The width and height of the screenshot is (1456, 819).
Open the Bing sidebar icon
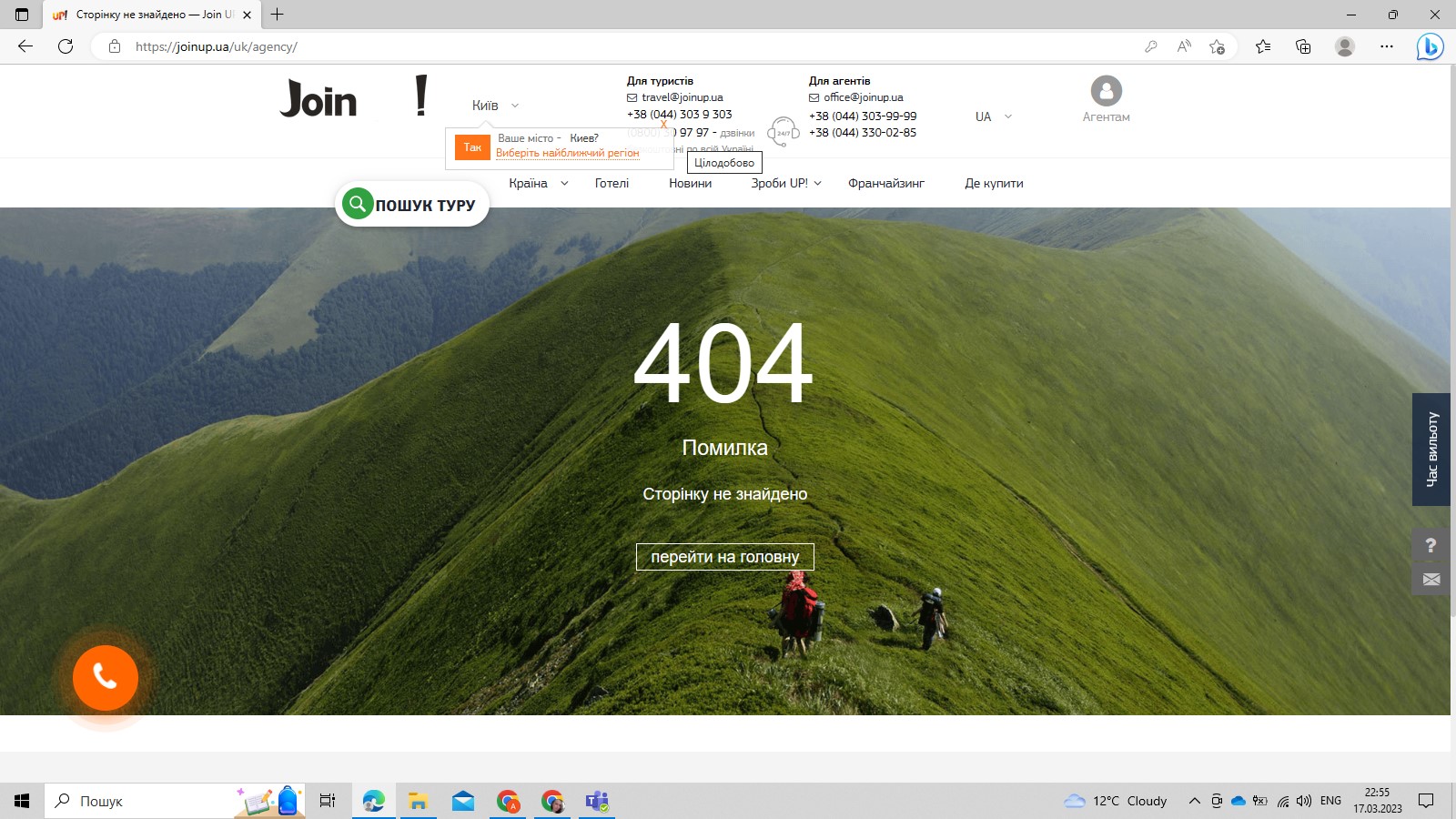1430,46
